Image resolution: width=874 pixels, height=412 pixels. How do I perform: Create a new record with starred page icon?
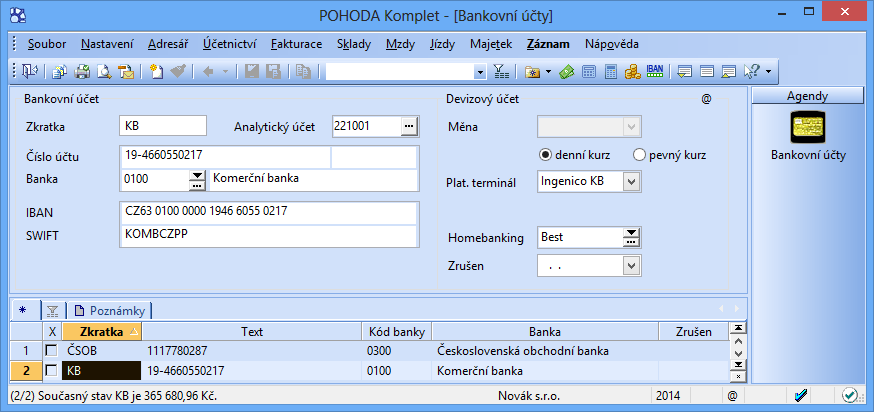(157, 71)
